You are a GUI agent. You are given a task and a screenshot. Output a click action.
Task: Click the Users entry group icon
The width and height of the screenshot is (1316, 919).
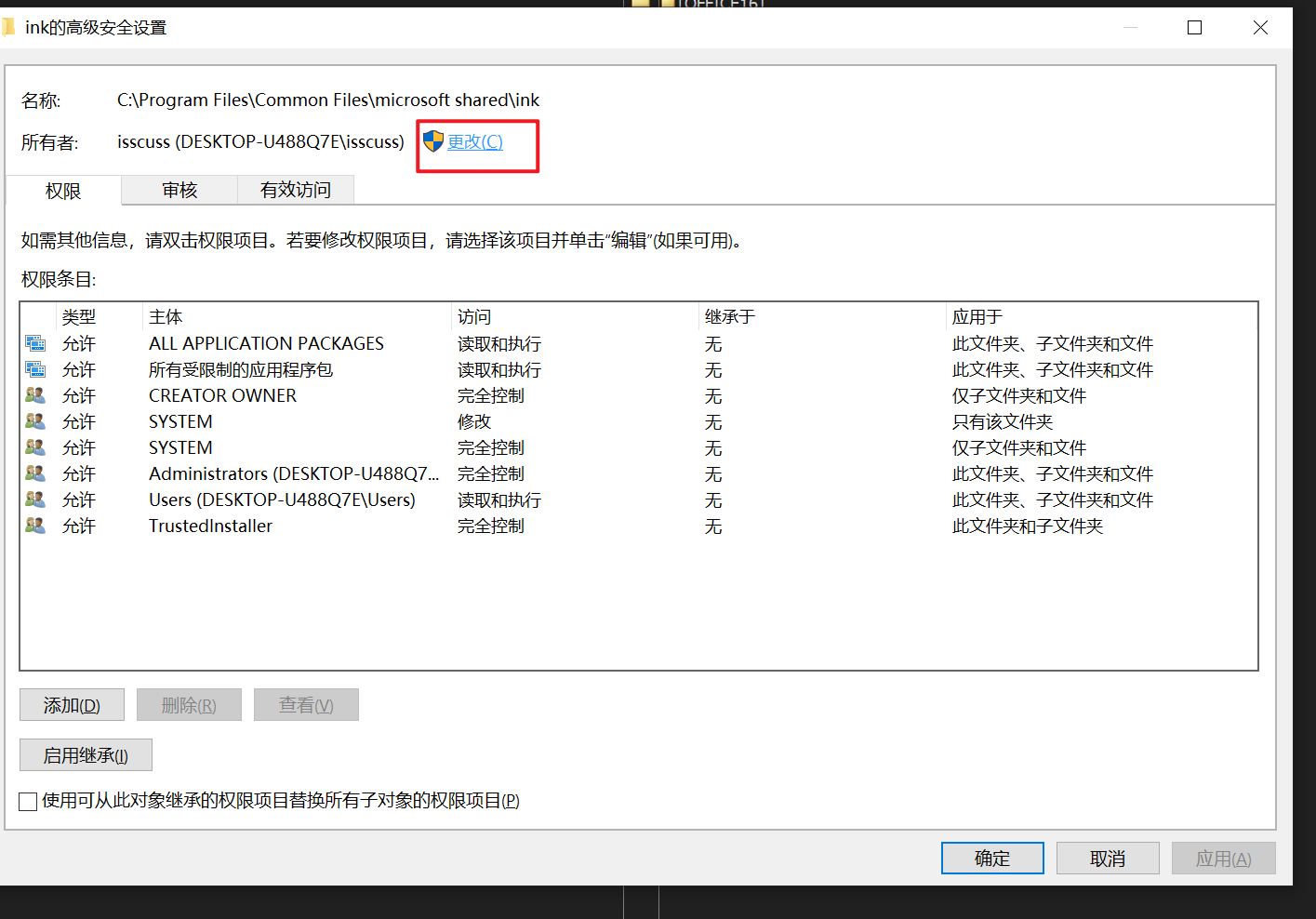(35, 500)
